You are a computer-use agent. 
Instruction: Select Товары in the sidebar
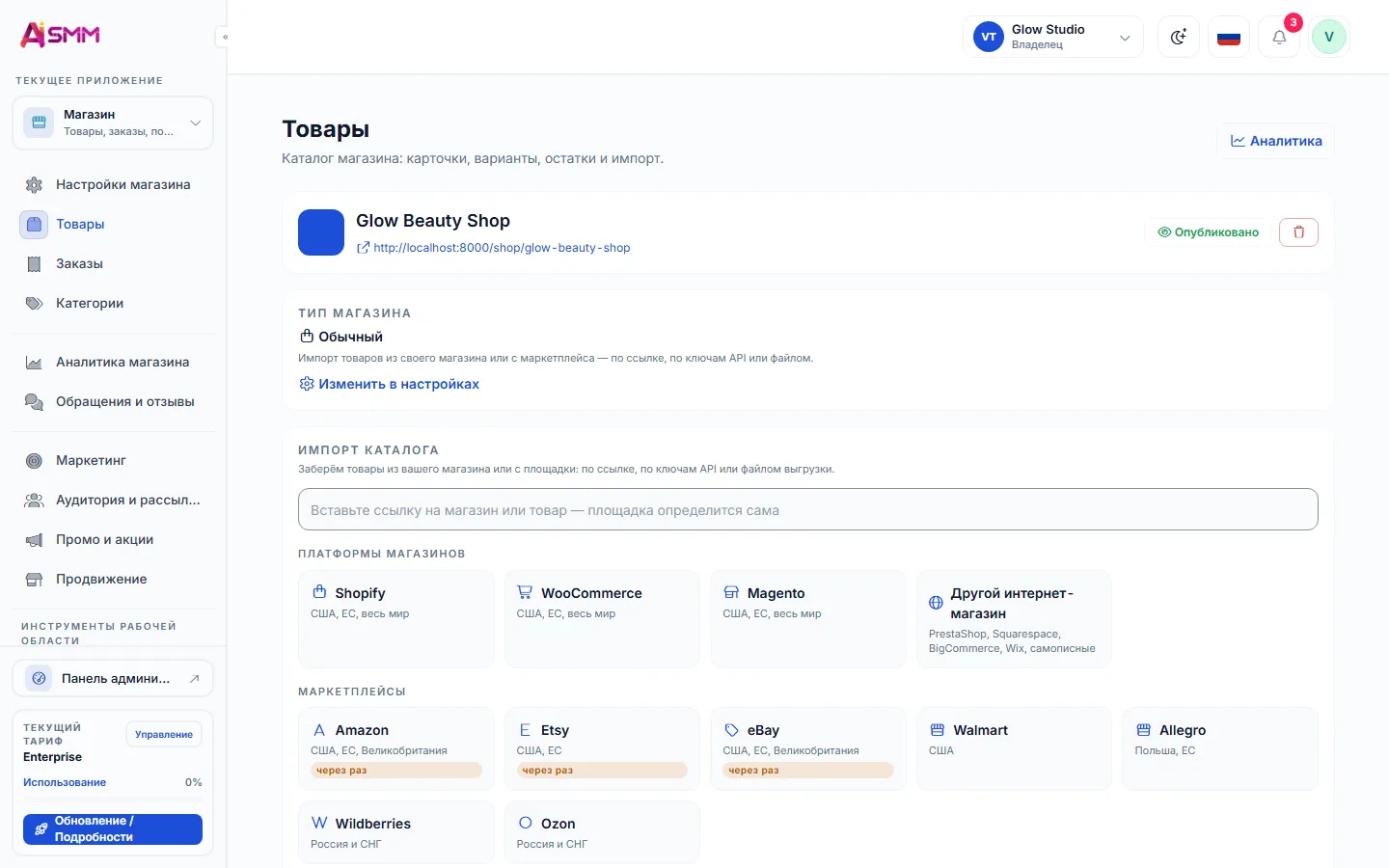click(113, 224)
